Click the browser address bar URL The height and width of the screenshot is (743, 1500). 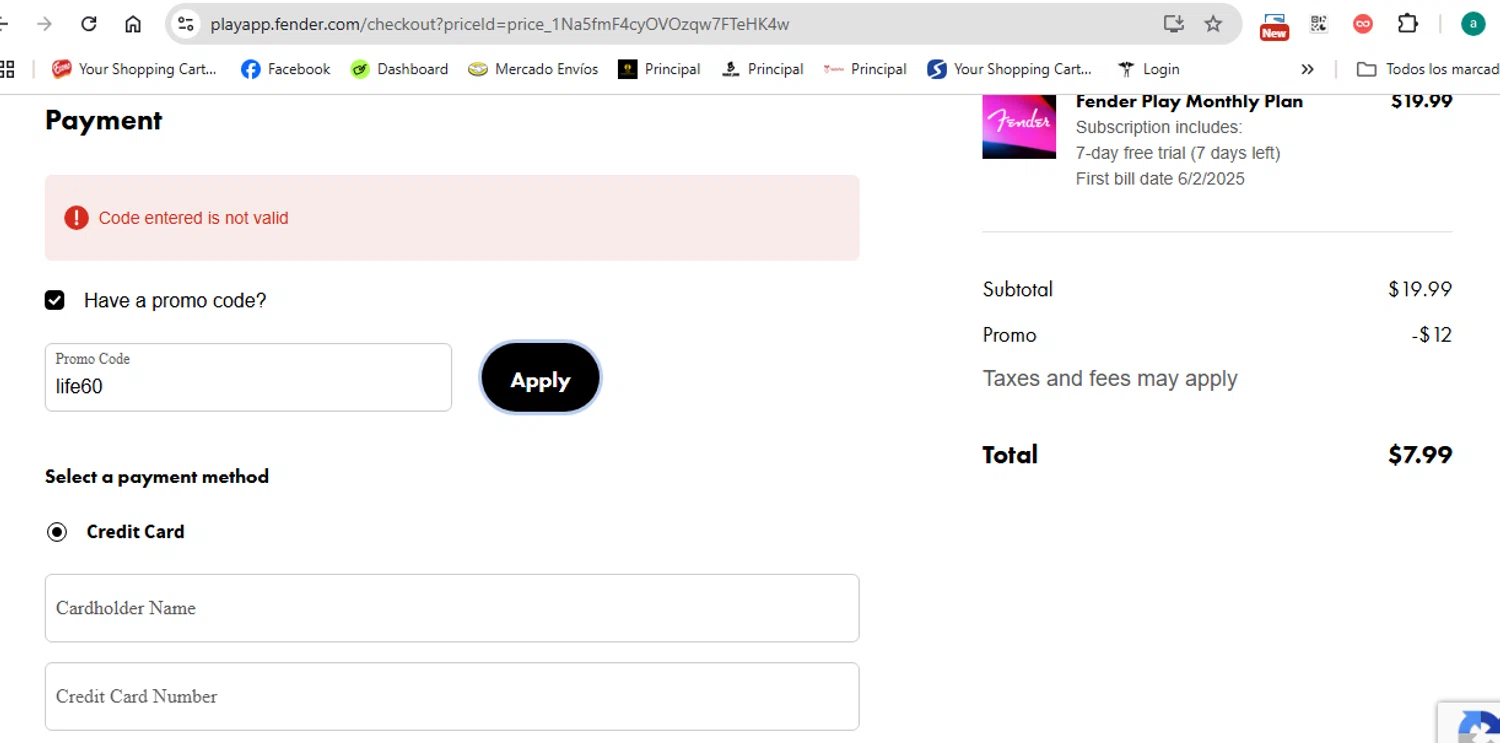tap(500, 24)
